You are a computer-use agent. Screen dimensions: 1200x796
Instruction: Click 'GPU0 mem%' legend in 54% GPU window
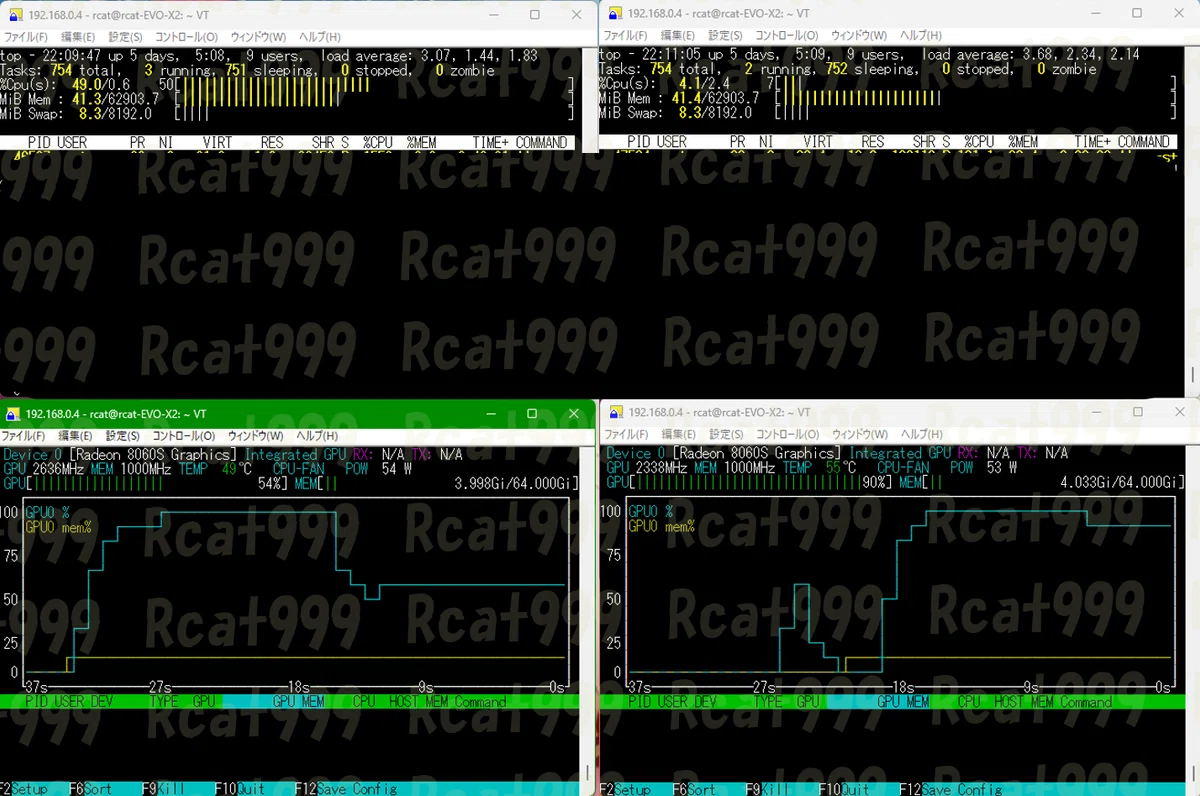[x=58, y=527]
